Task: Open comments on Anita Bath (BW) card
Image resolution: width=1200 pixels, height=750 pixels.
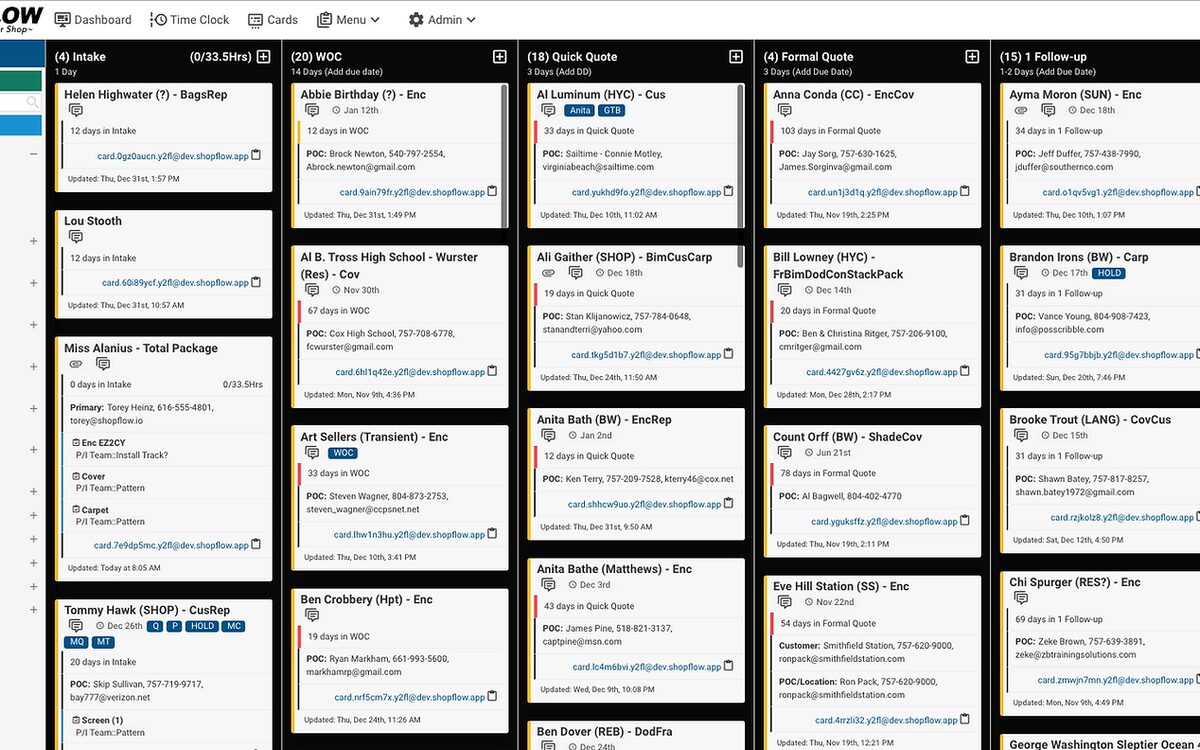Action: coord(548,436)
